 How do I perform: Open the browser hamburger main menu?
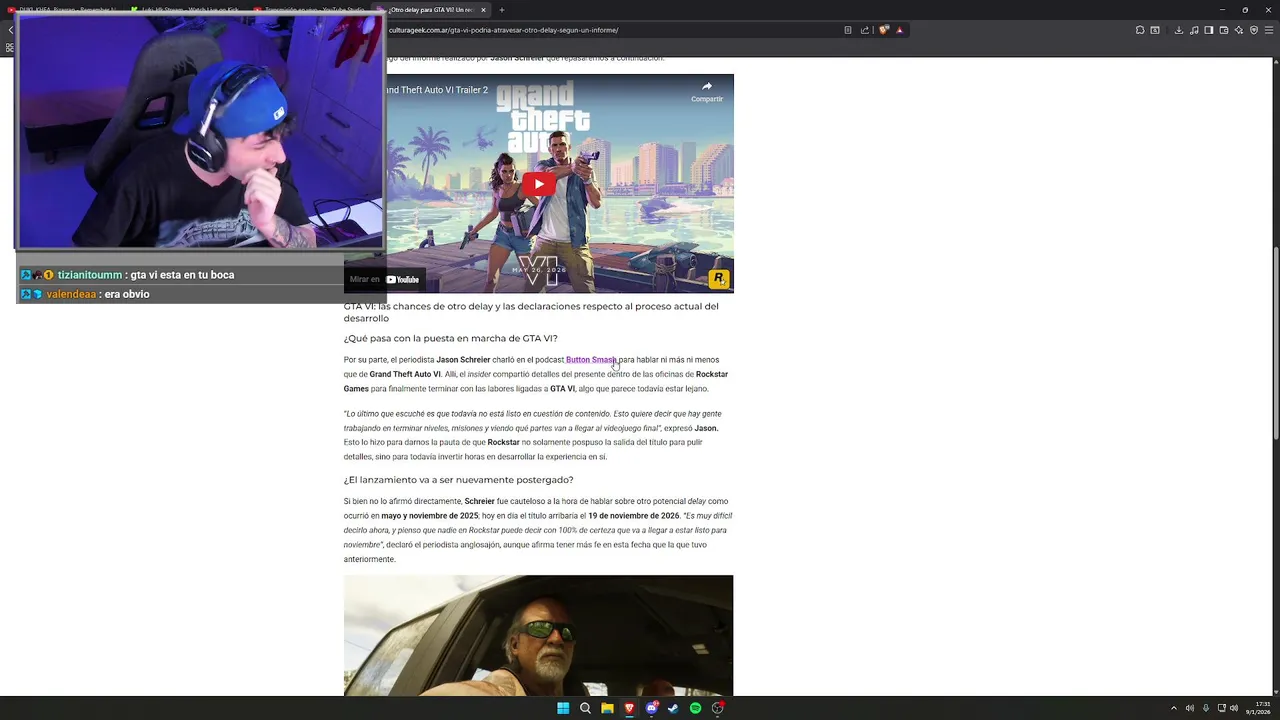tap(1269, 30)
